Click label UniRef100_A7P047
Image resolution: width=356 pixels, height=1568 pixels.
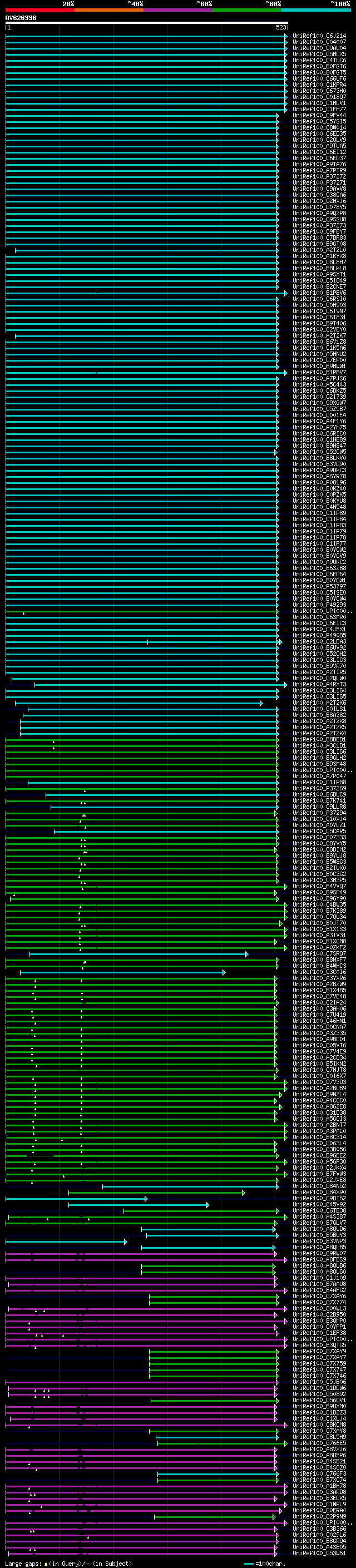(x=319, y=776)
